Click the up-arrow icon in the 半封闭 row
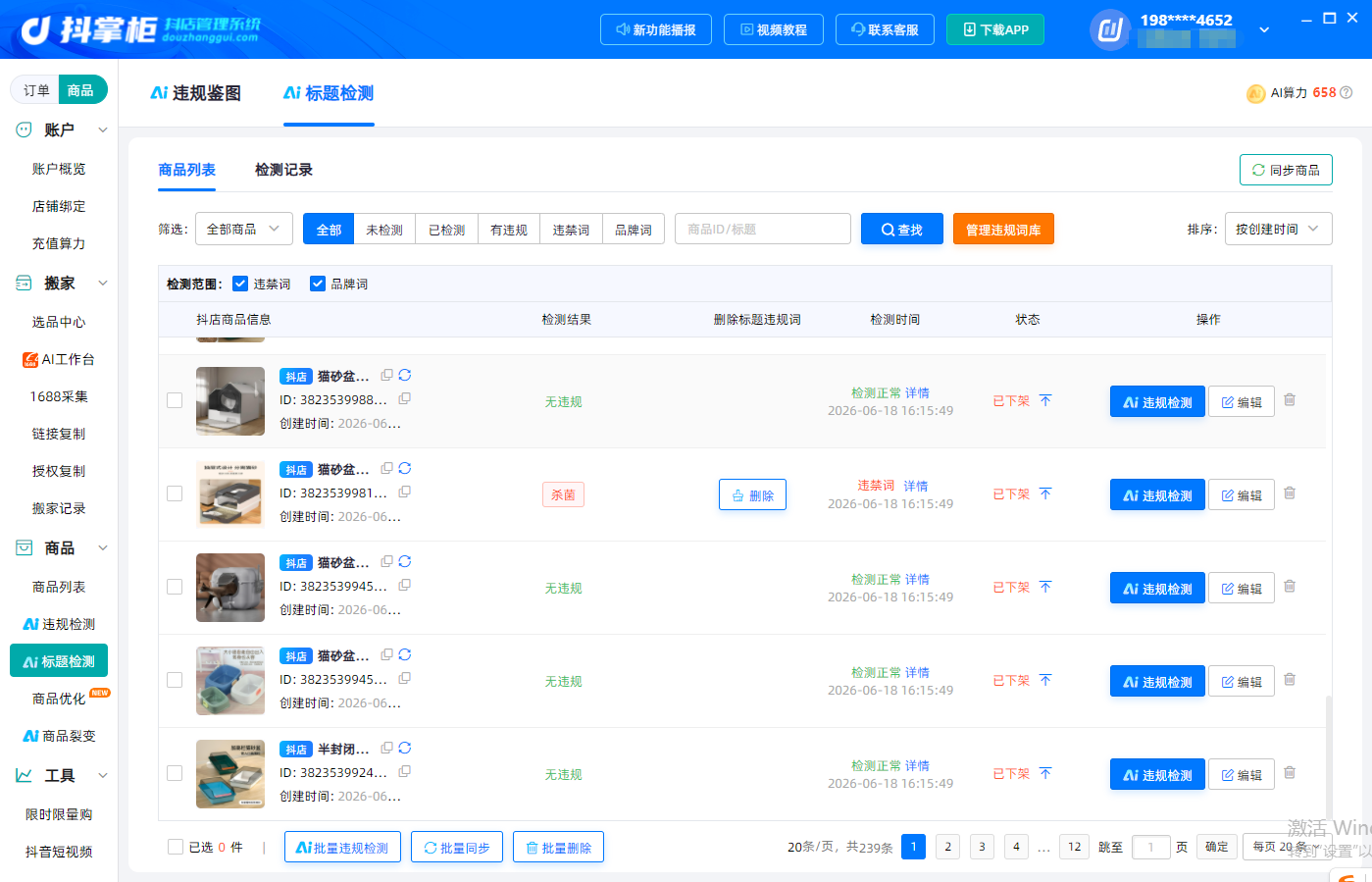This screenshot has width=1372, height=882. (x=1045, y=773)
